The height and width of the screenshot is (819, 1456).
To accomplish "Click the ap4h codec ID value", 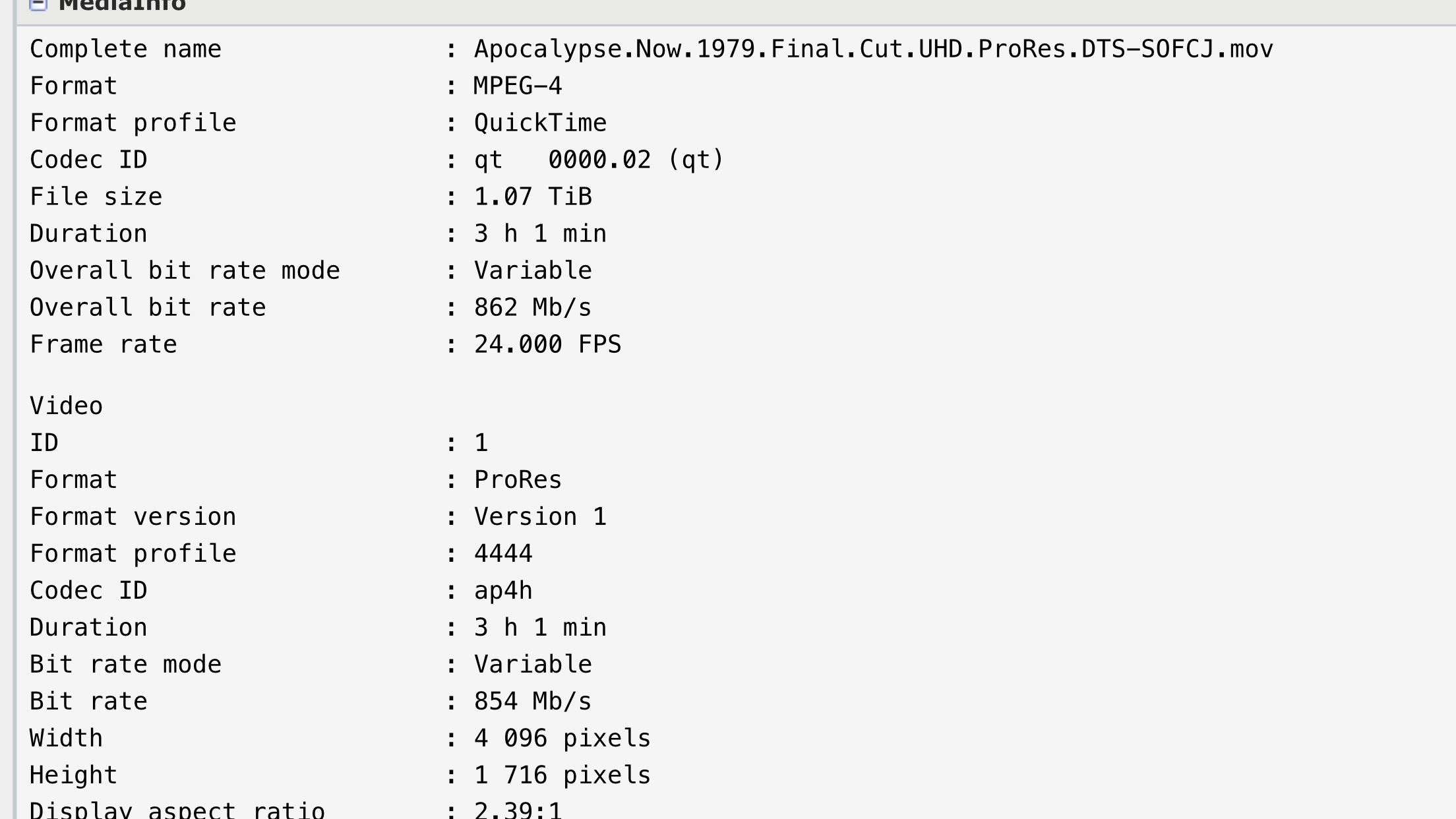I will 503,591.
